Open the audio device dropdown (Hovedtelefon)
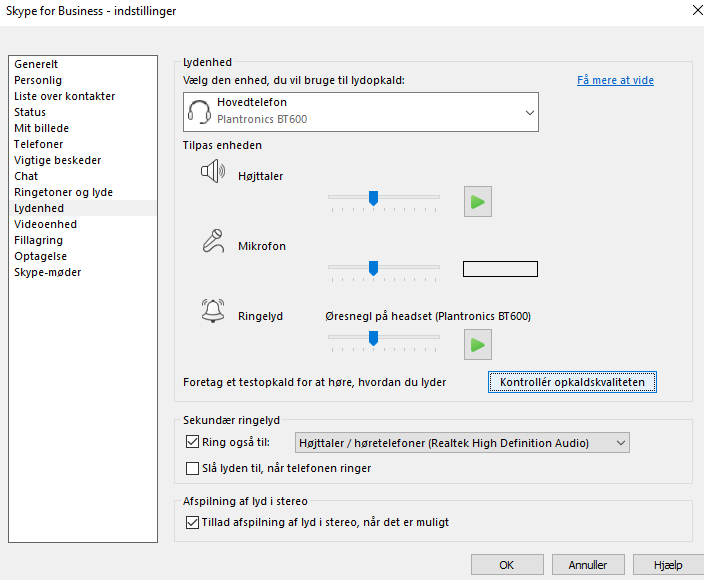 point(361,112)
